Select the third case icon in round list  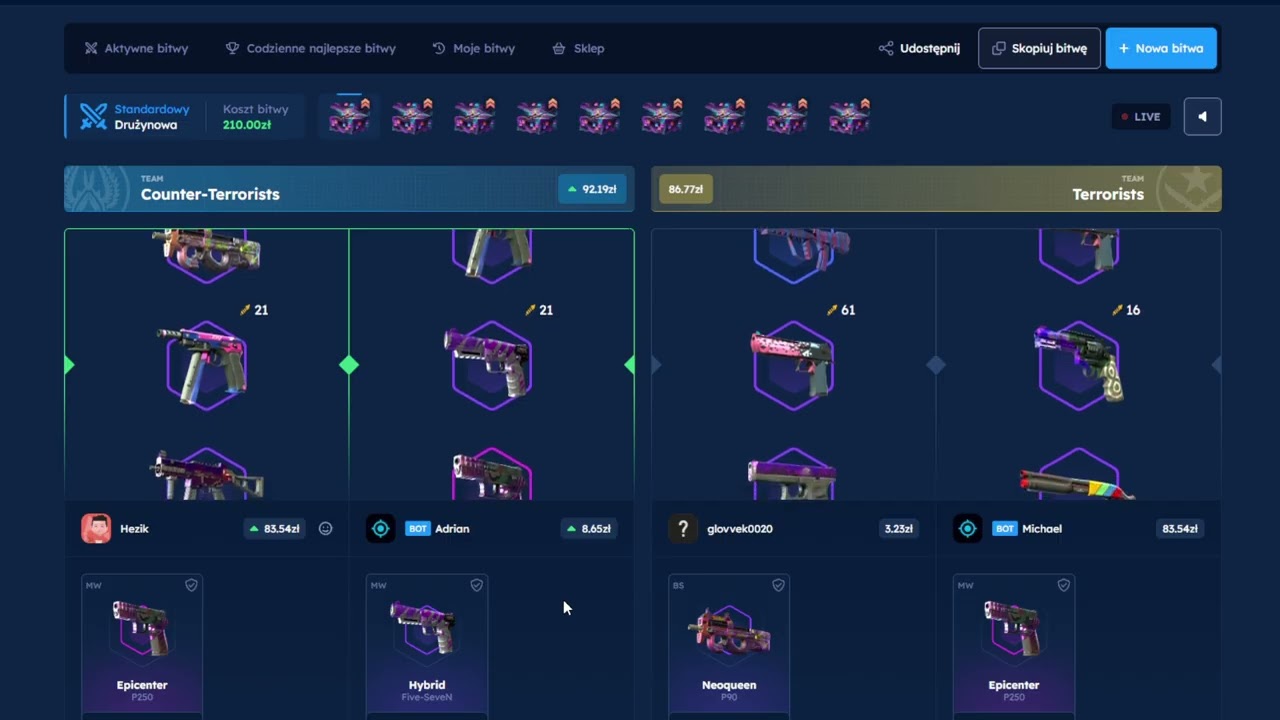pyautogui.click(x=474, y=116)
